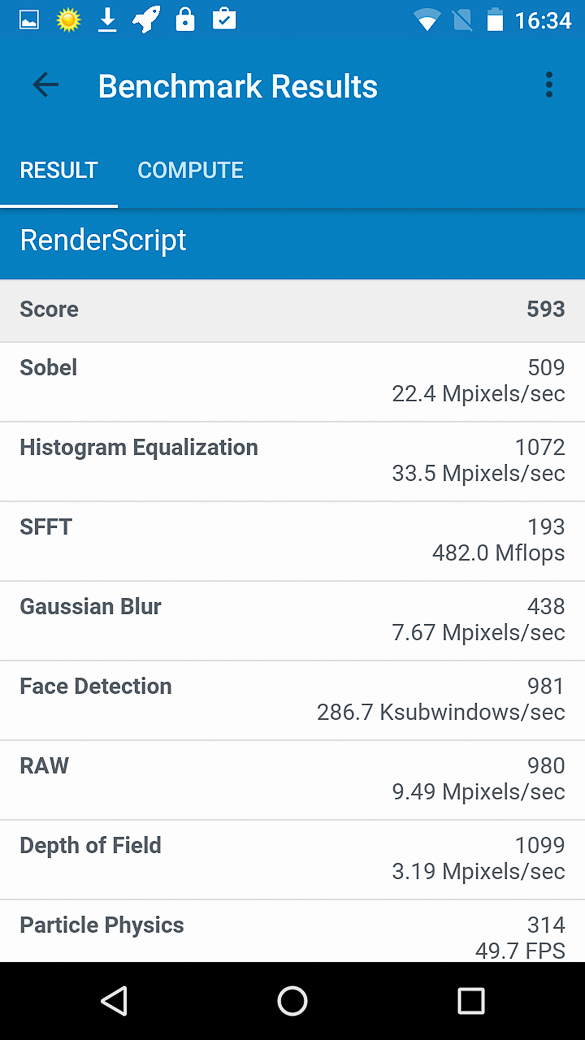This screenshot has height=1040, width=585.
Task: Tap the Gaussian Blur result row
Action: 292,620
